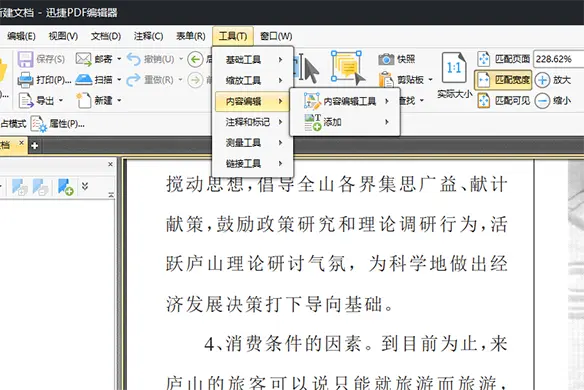
Task: Click the add bookmark icon with green plus
Action: tap(66, 187)
